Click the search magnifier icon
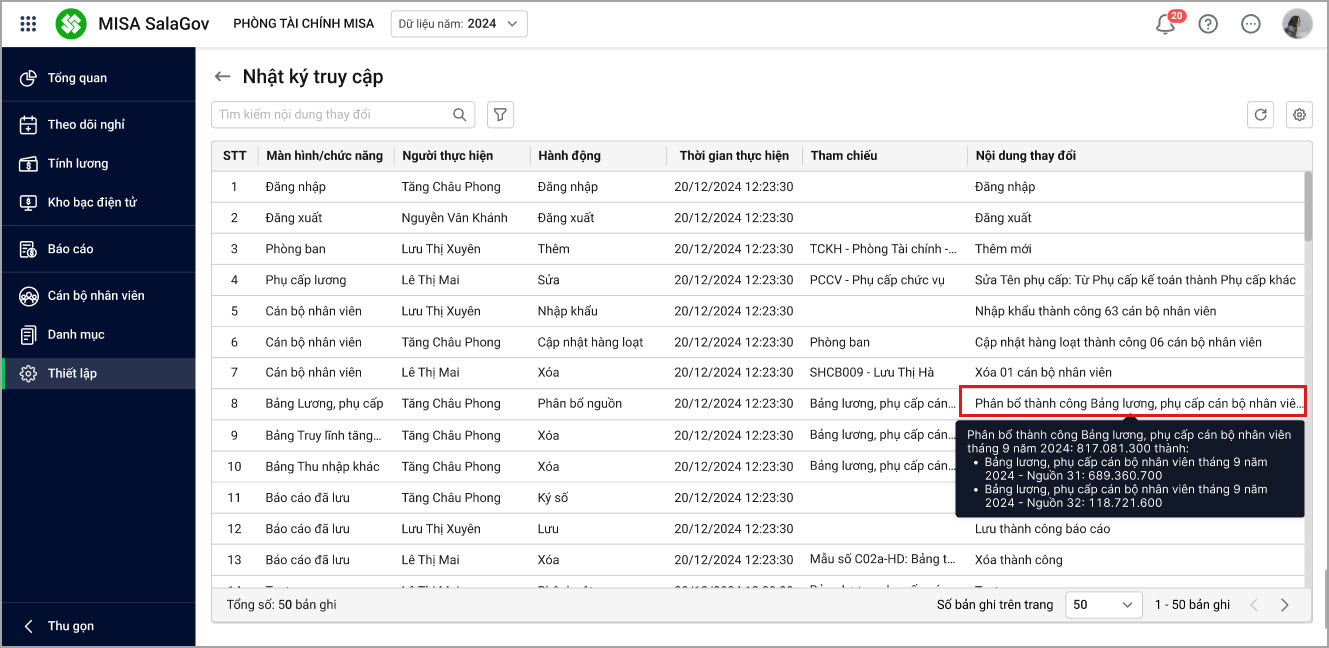 [460, 115]
